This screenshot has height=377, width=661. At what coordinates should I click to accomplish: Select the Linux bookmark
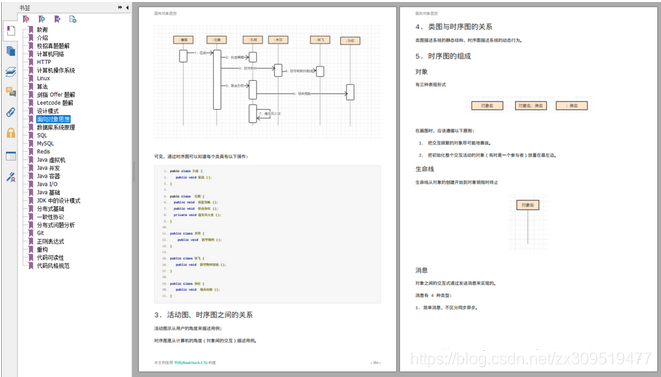(x=43, y=78)
